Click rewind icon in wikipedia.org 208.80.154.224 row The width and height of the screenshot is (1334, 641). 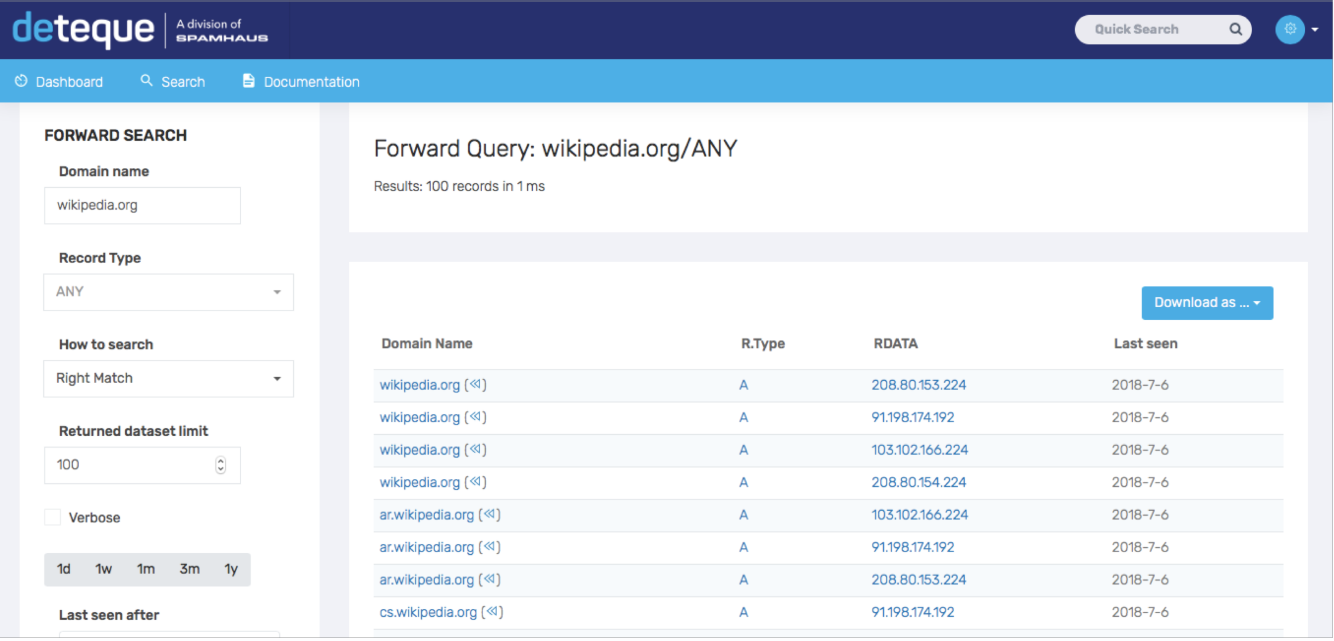(x=476, y=482)
